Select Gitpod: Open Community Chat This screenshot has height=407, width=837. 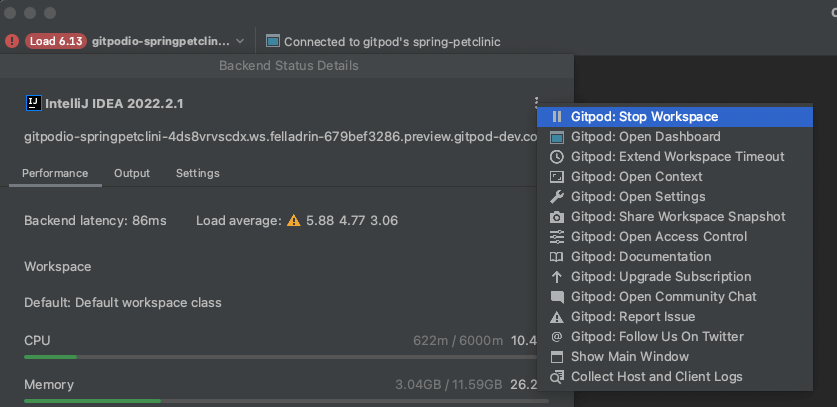[x=675, y=297]
